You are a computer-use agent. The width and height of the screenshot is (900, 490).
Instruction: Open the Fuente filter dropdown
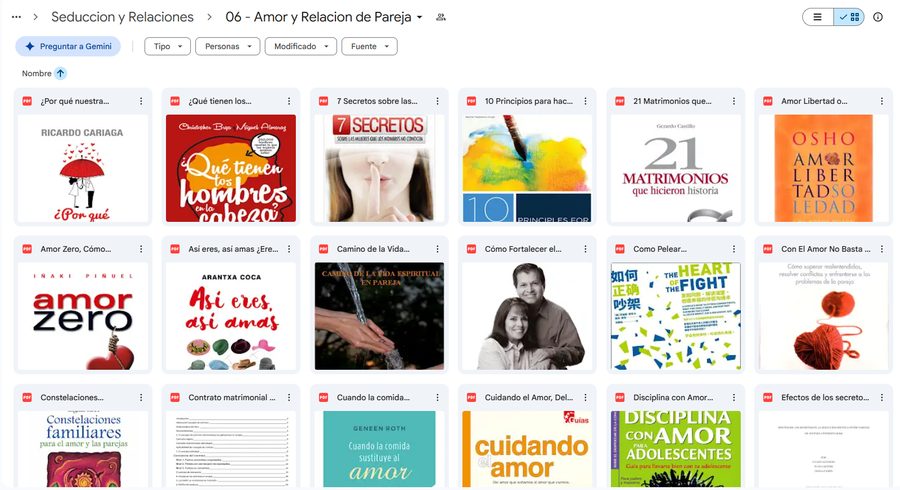369,46
